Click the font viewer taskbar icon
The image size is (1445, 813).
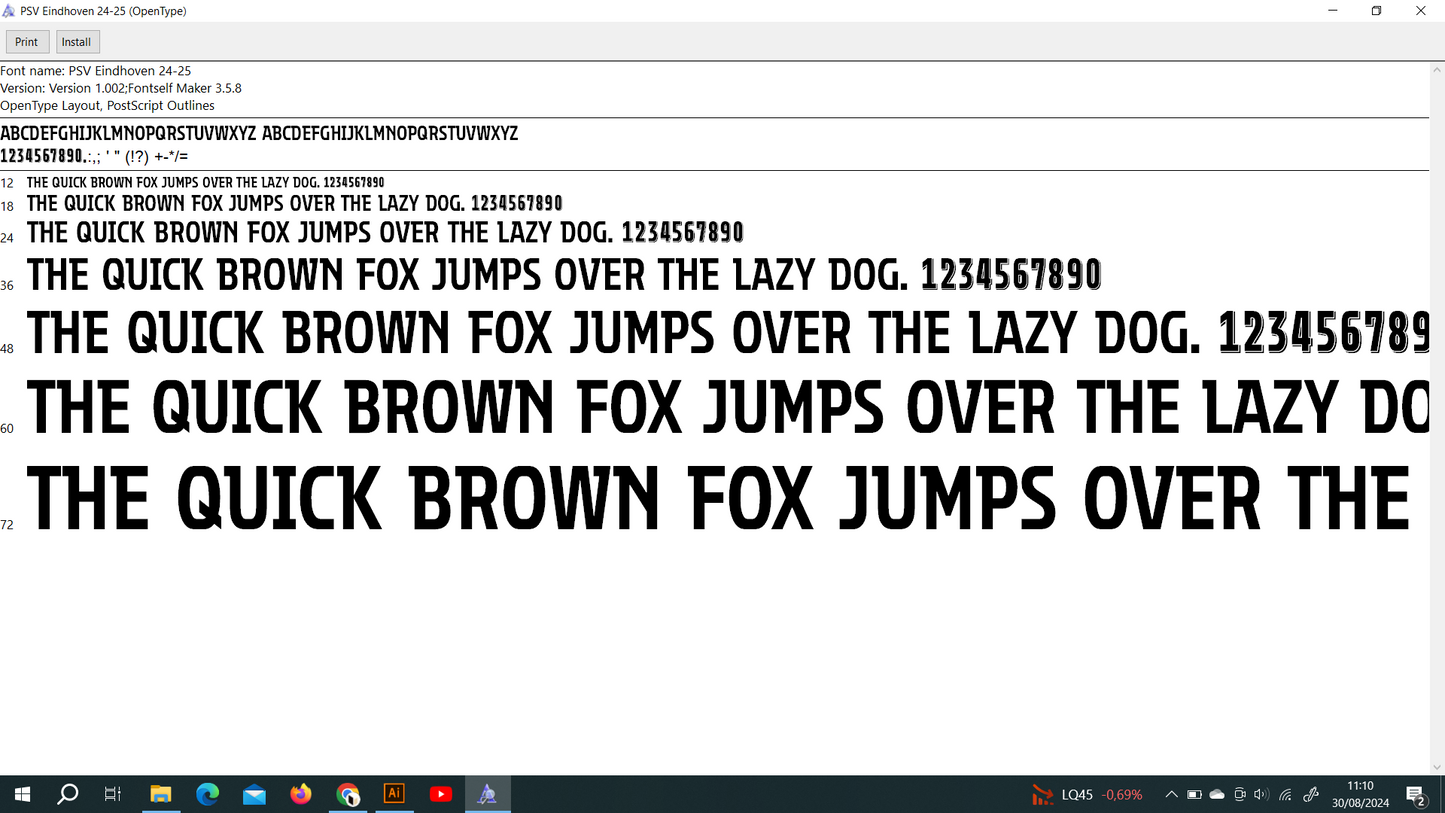click(x=487, y=795)
